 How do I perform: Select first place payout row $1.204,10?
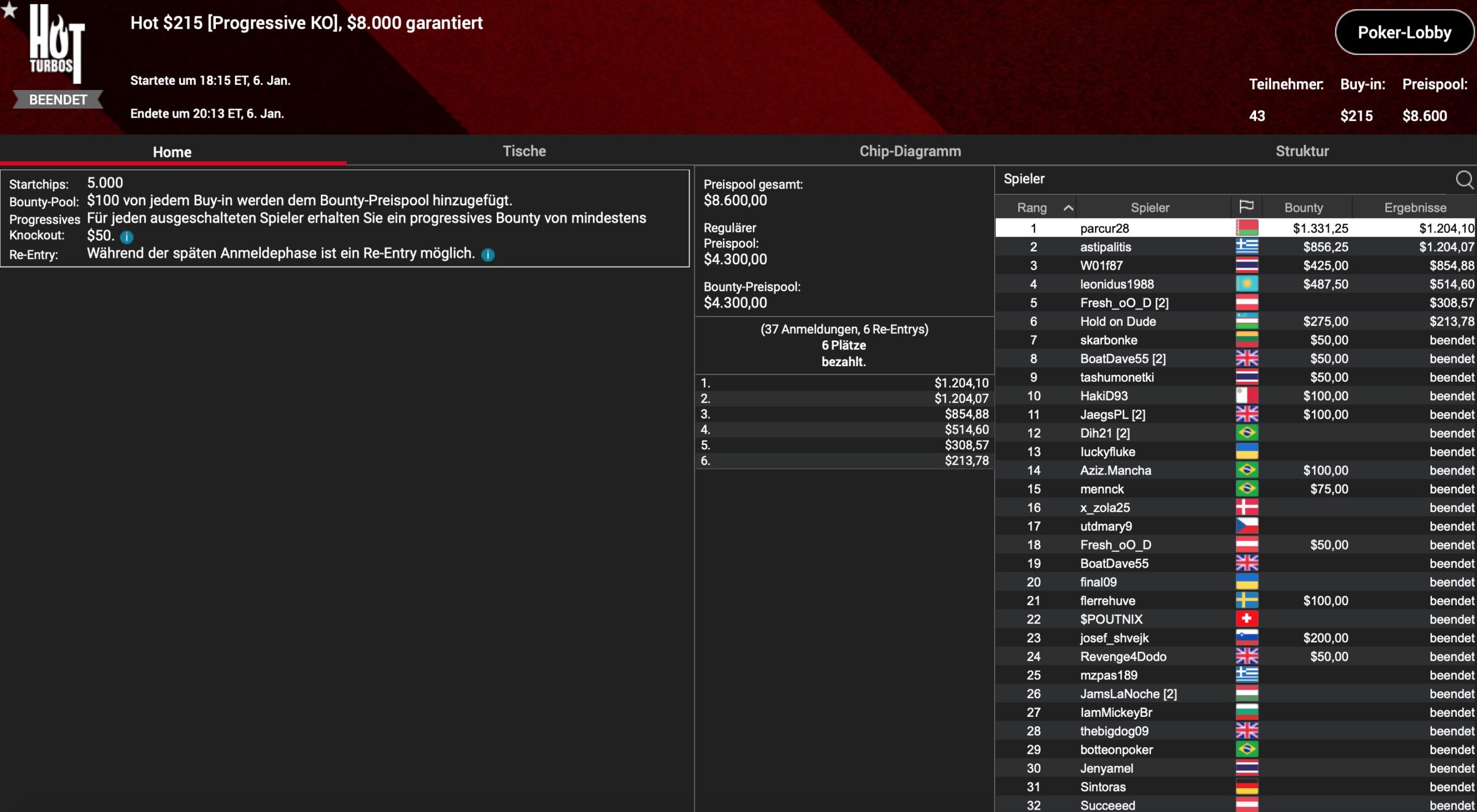pyautogui.click(x=844, y=383)
